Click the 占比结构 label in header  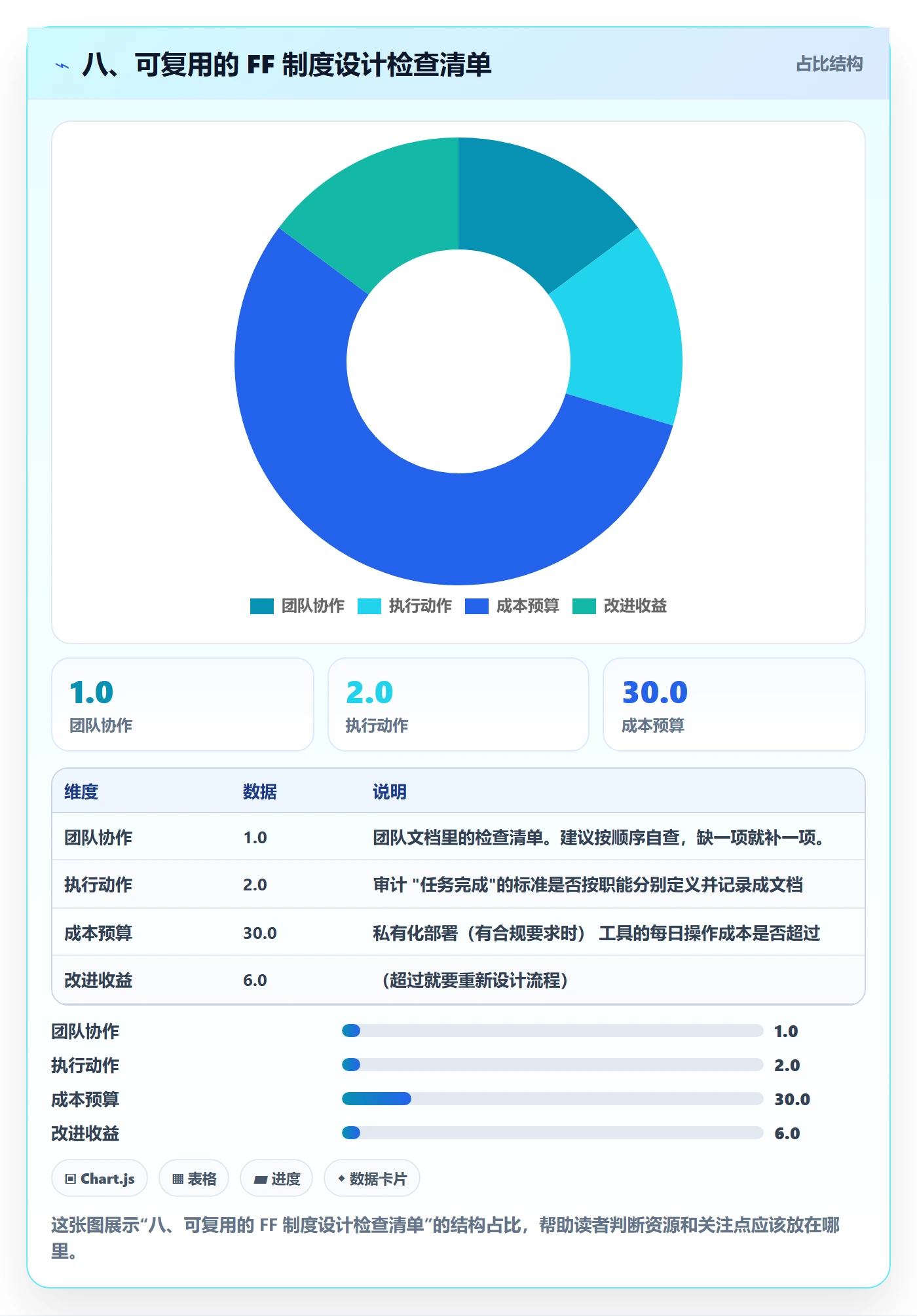click(x=829, y=64)
